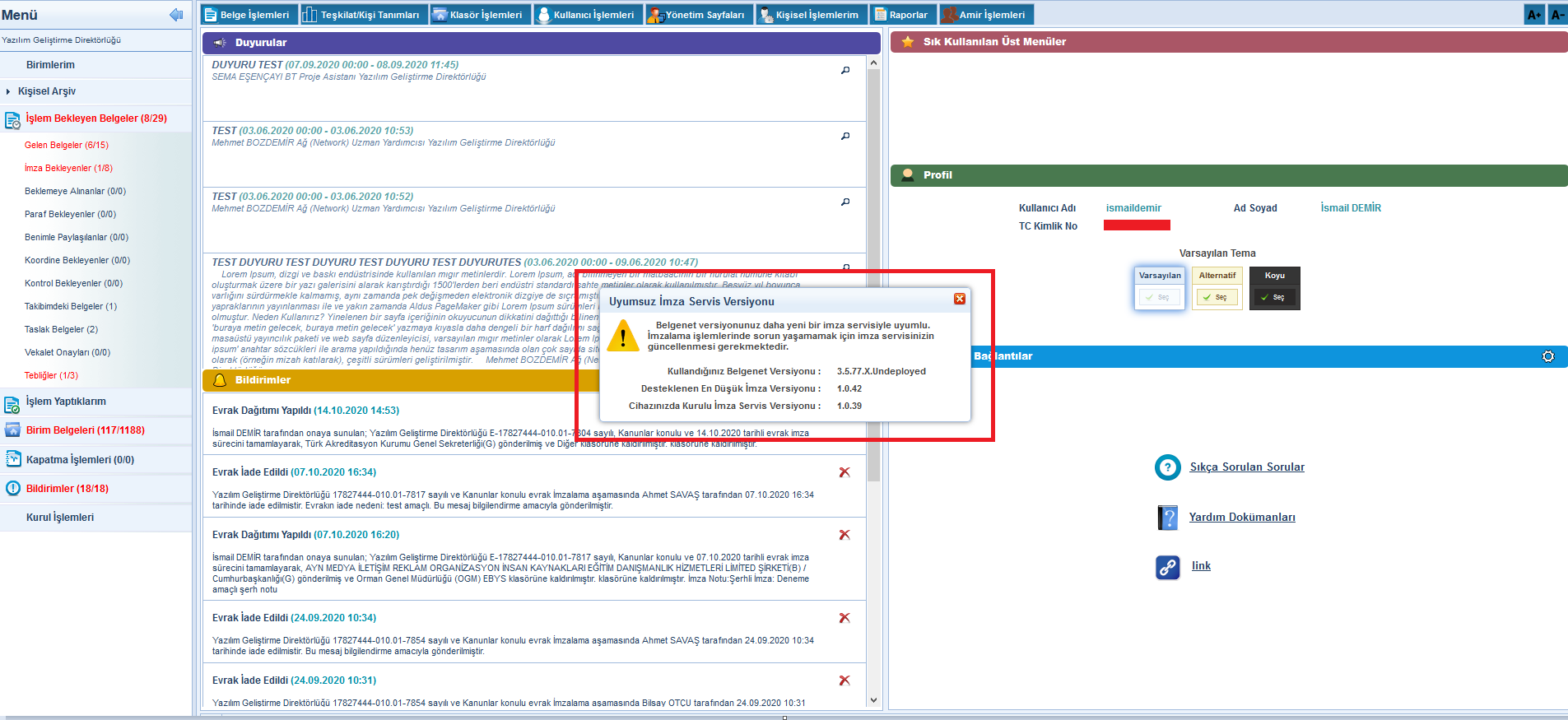Open the Belge İşlemleri menu
Viewport: 1568px width, 720px height.
pyautogui.click(x=247, y=15)
